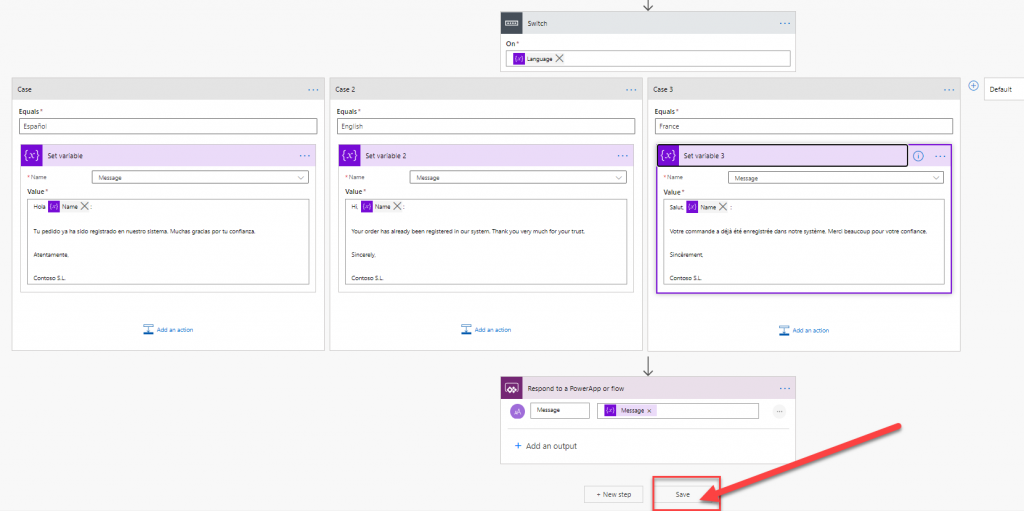The width and height of the screenshot is (1024, 511).
Task: Add an action in Case 3
Action: click(x=804, y=330)
